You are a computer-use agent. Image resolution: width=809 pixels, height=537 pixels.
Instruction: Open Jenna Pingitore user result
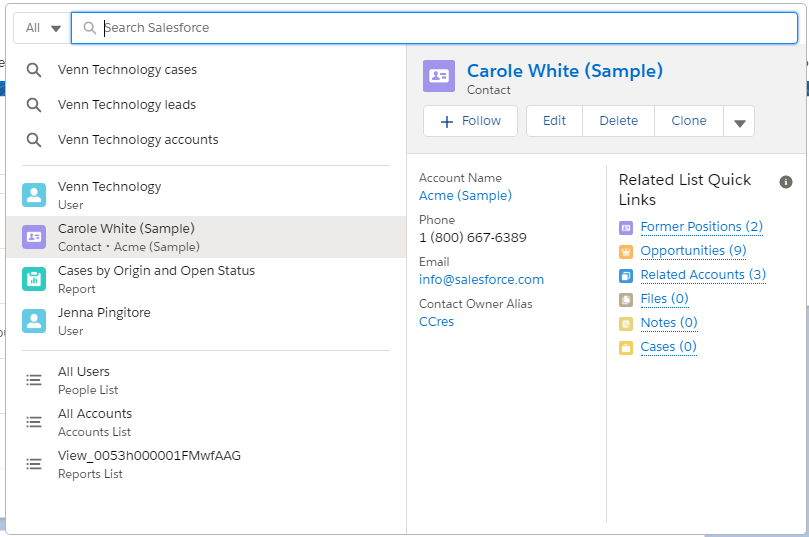point(206,321)
